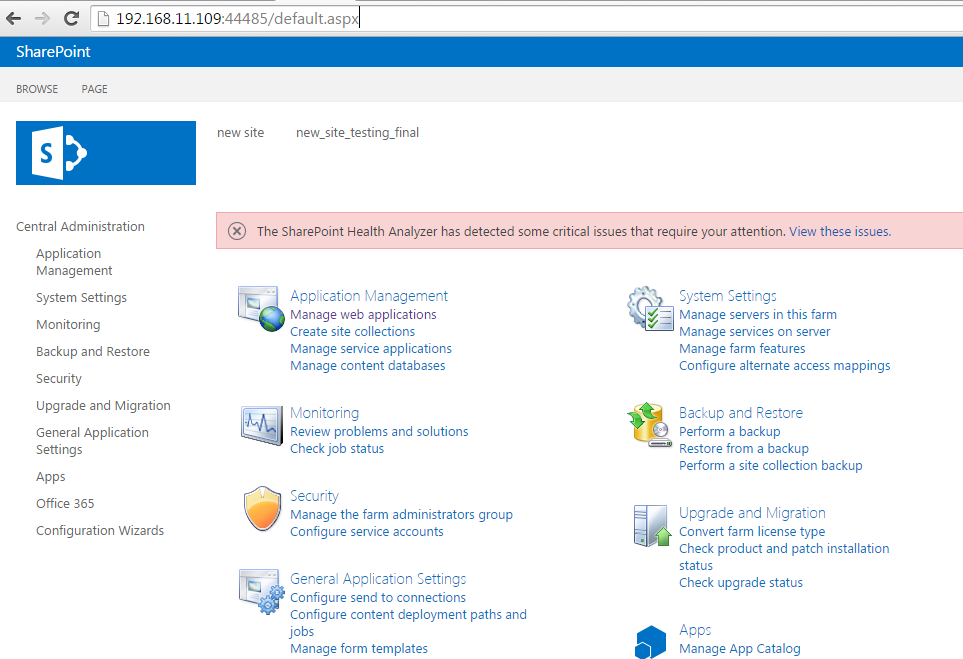This screenshot has height=659, width=963.
Task: Open Manage web applications
Action: [x=364, y=314]
